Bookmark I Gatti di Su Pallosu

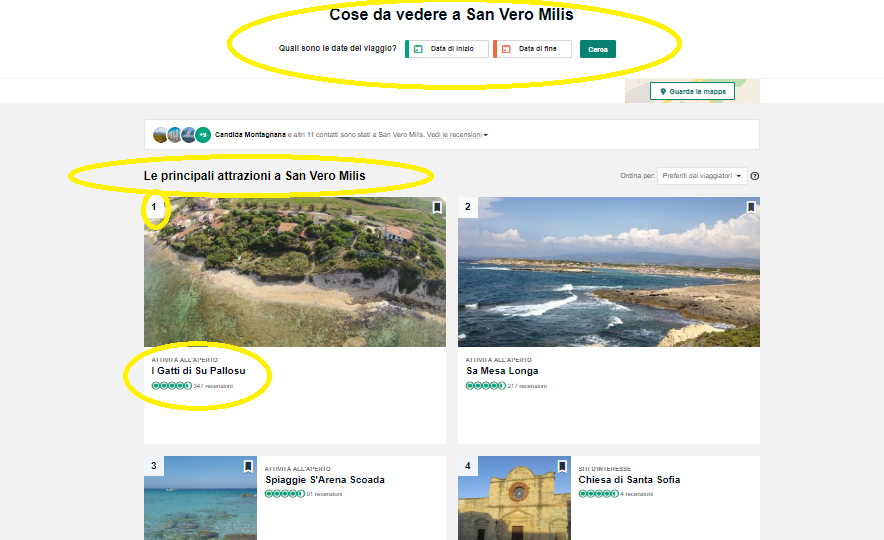[x=437, y=208]
